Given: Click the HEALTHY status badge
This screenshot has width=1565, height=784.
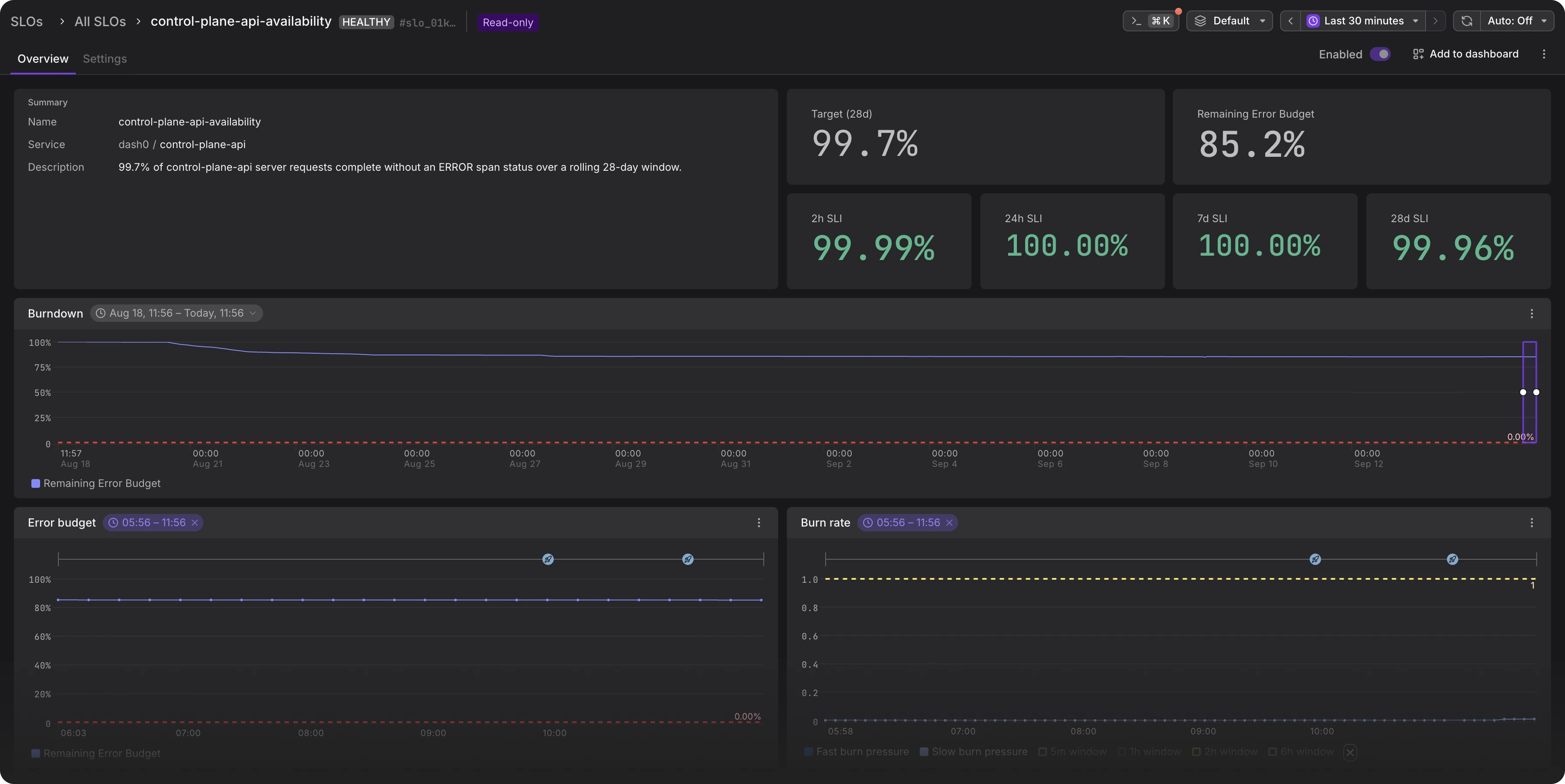Looking at the screenshot, I should click(366, 23).
